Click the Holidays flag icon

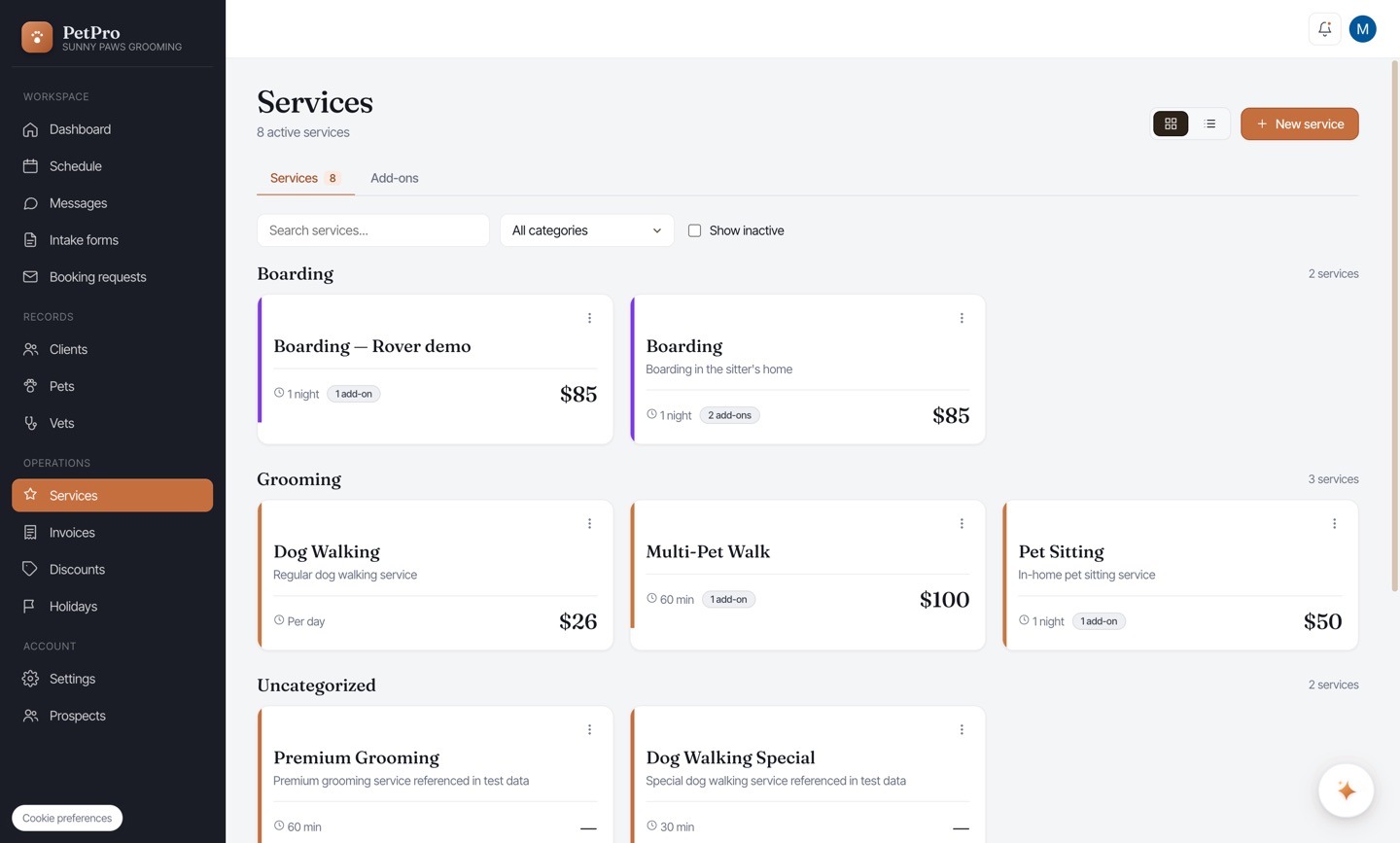coord(31,606)
